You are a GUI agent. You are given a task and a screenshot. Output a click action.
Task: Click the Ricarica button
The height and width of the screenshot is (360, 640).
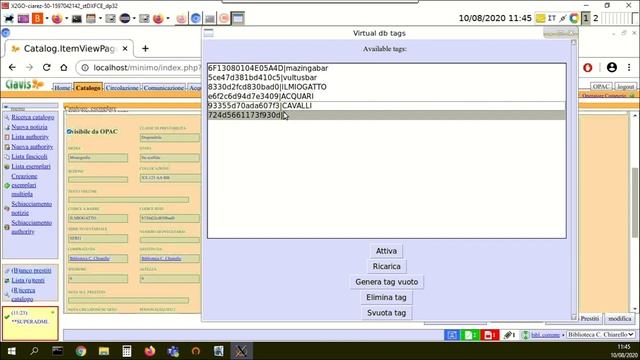click(386, 267)
